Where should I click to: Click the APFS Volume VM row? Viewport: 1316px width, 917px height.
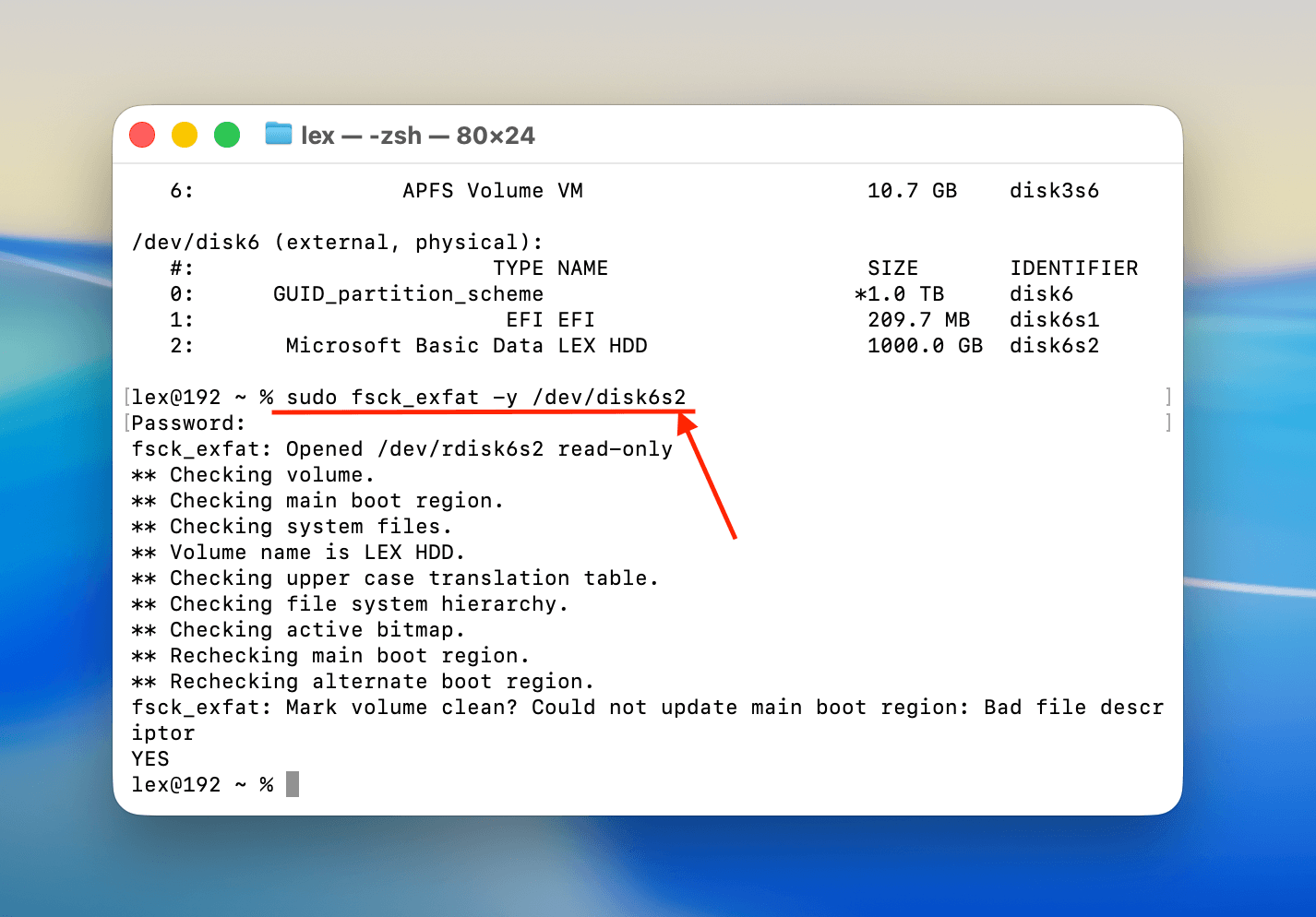click(489, 190)
